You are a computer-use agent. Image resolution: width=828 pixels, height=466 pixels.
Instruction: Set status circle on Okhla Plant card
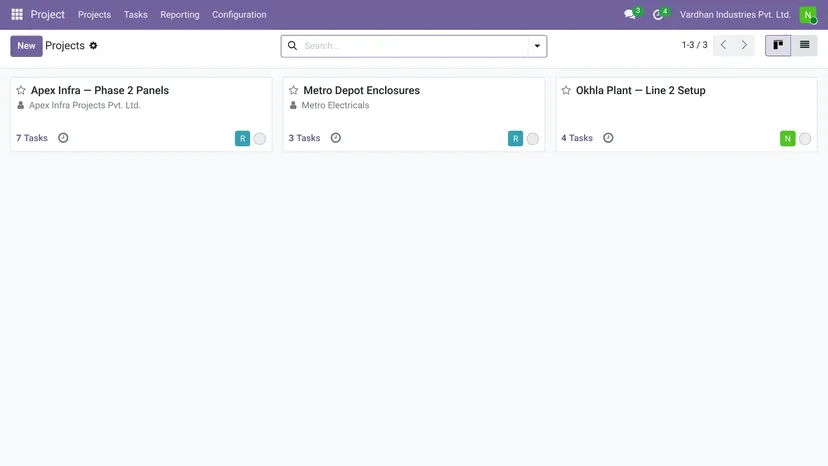(805, 139)
